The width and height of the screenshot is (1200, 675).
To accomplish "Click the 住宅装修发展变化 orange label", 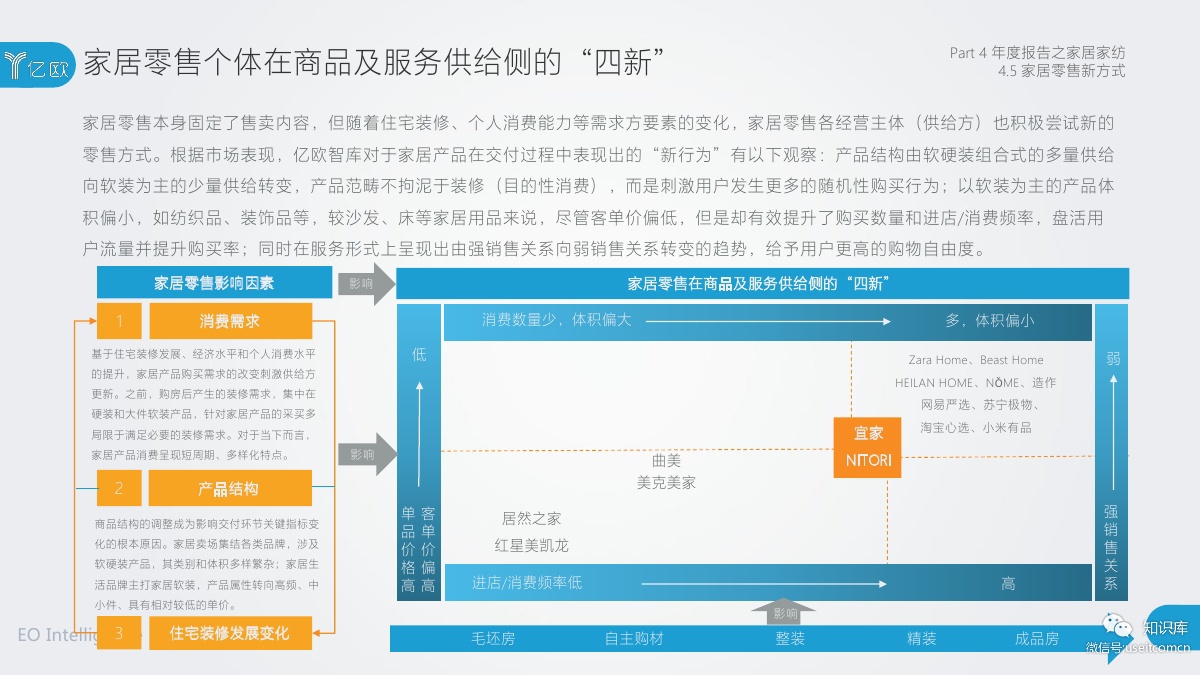I will pyautogui.click(x=230, y=633).
